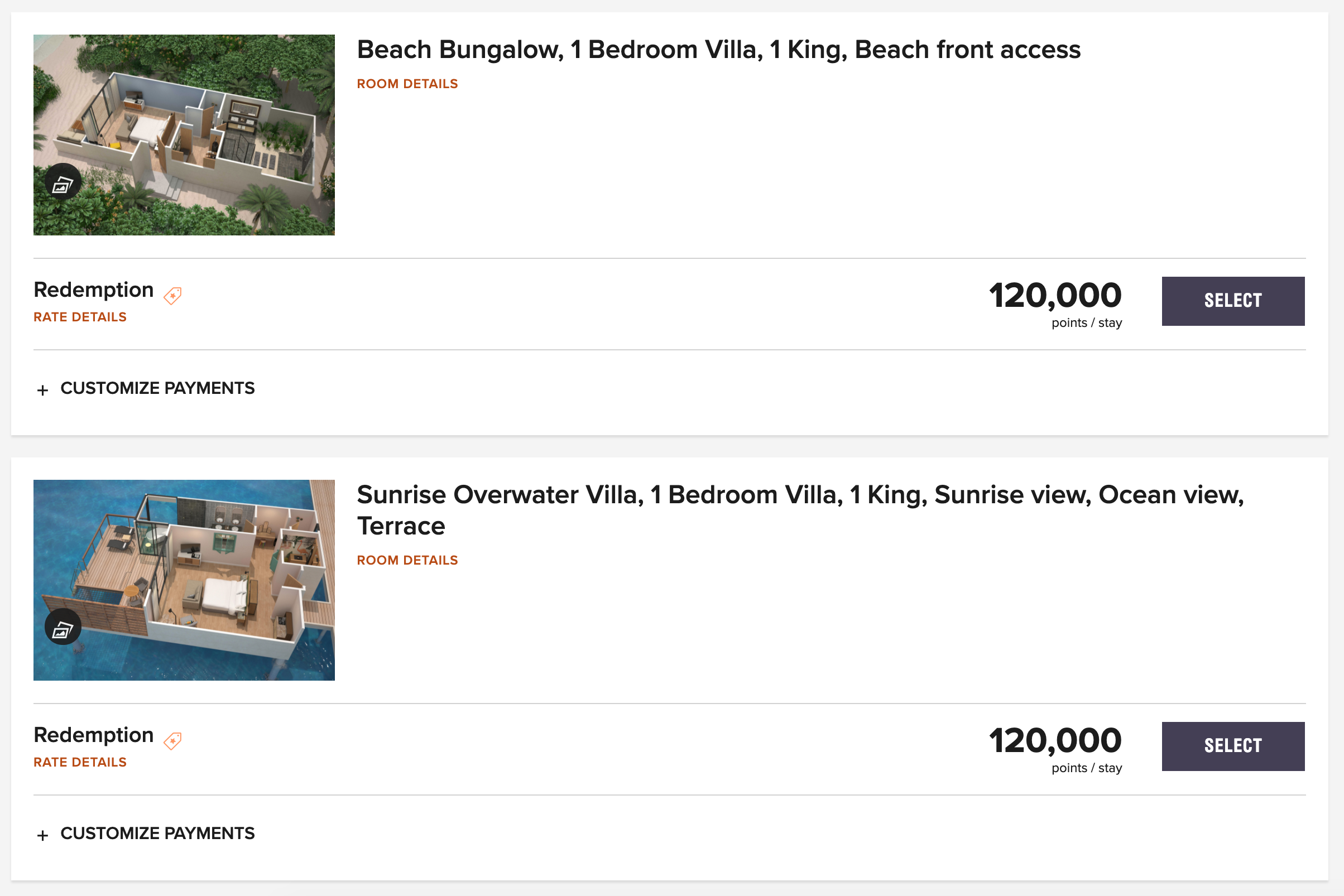Click plus icon for Beach Bungalow Customize Payments
The image size is (1344, 896).
(42, 391)
